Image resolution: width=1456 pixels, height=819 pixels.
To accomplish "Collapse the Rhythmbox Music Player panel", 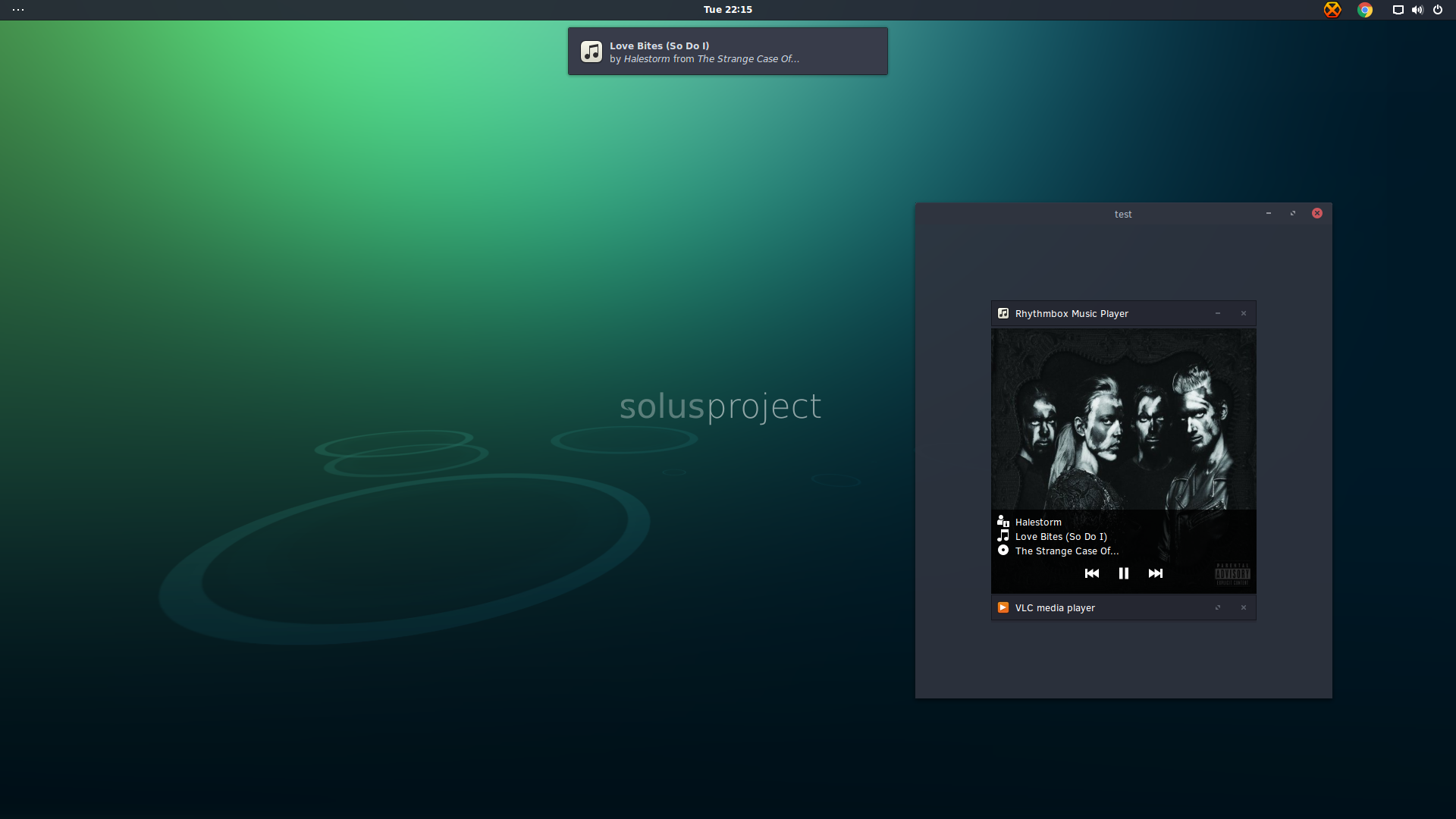I will 1218,313.
